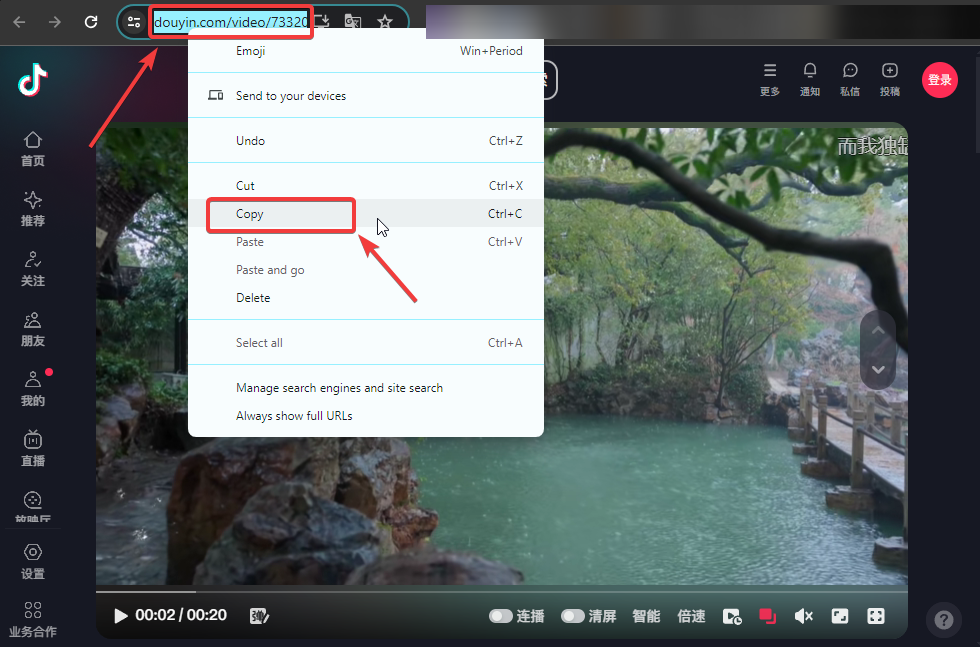Toggle web page fullscreen icon
Screen dimensions: 980x647
pos(840,616)
